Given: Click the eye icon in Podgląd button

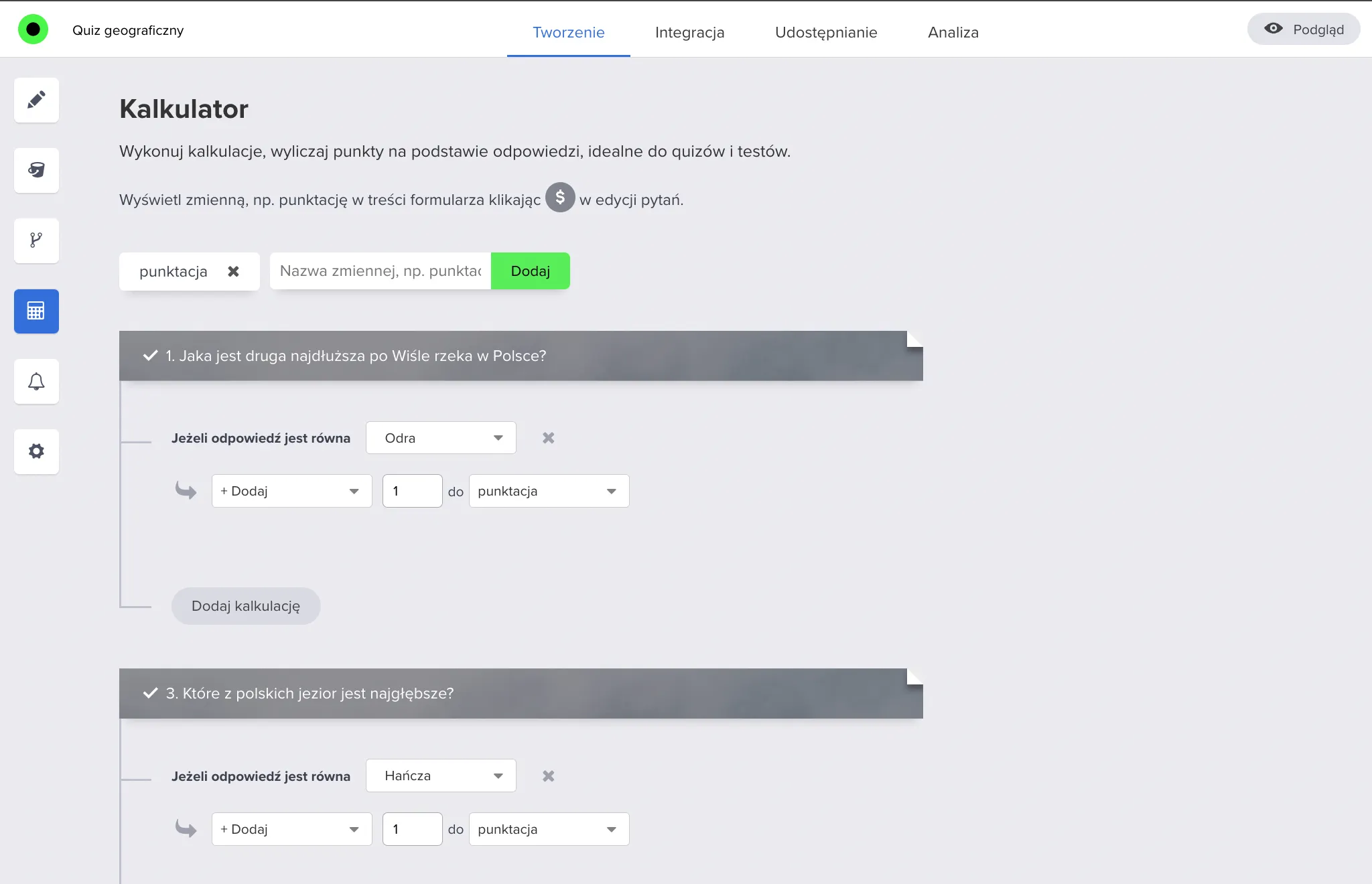Looking at the screenshot, I should tap(1273, 29).
